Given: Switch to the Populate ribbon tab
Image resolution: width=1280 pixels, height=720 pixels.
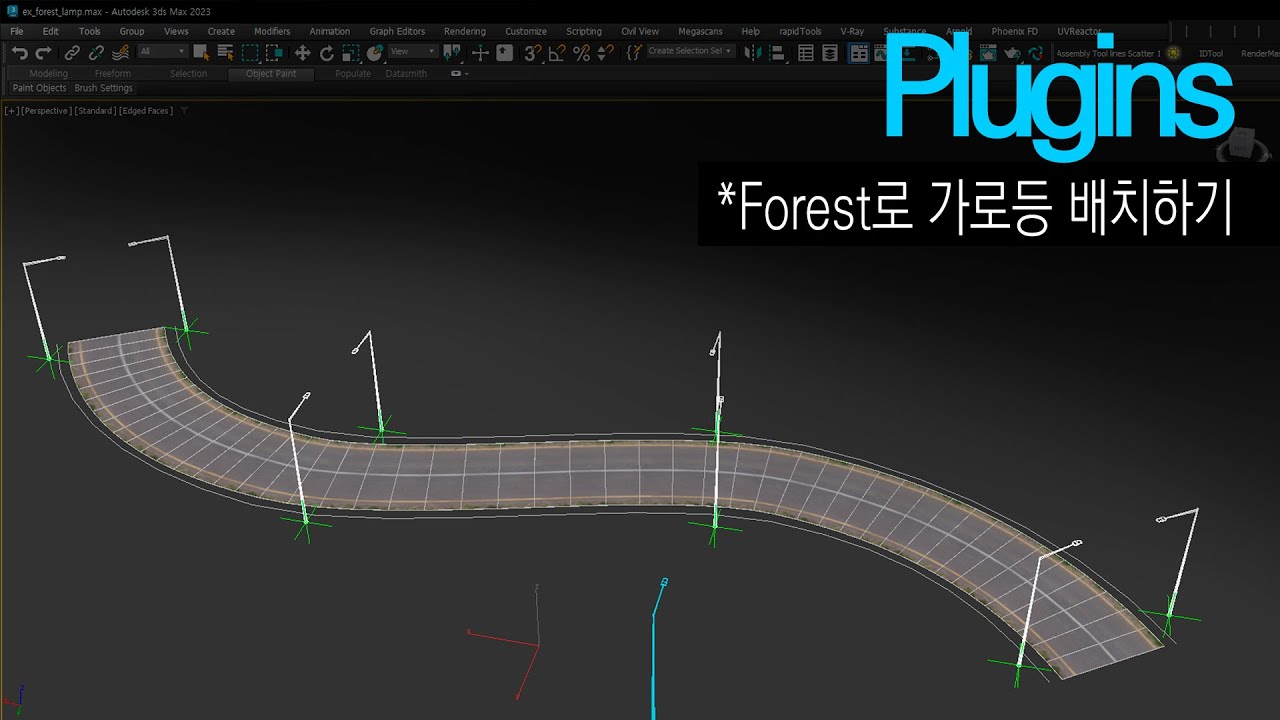Looking at the screenshot, I should coord(353,73).
